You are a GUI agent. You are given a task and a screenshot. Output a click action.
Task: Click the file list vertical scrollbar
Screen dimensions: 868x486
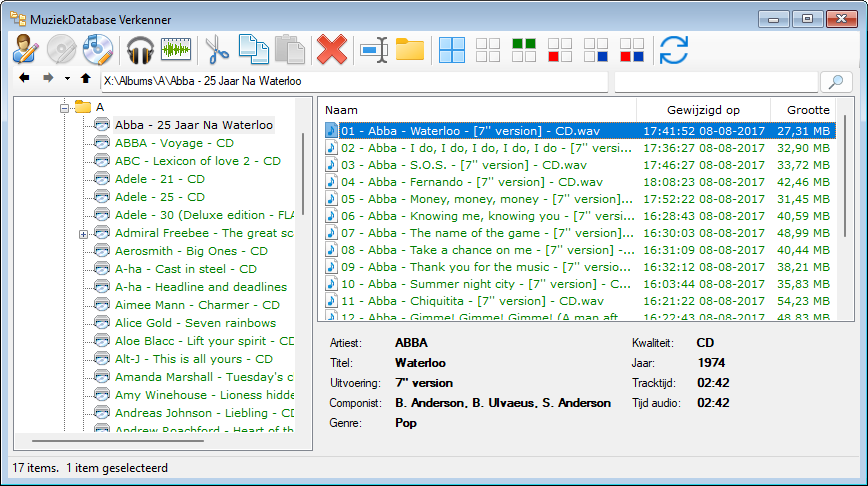tap(845, 176)
